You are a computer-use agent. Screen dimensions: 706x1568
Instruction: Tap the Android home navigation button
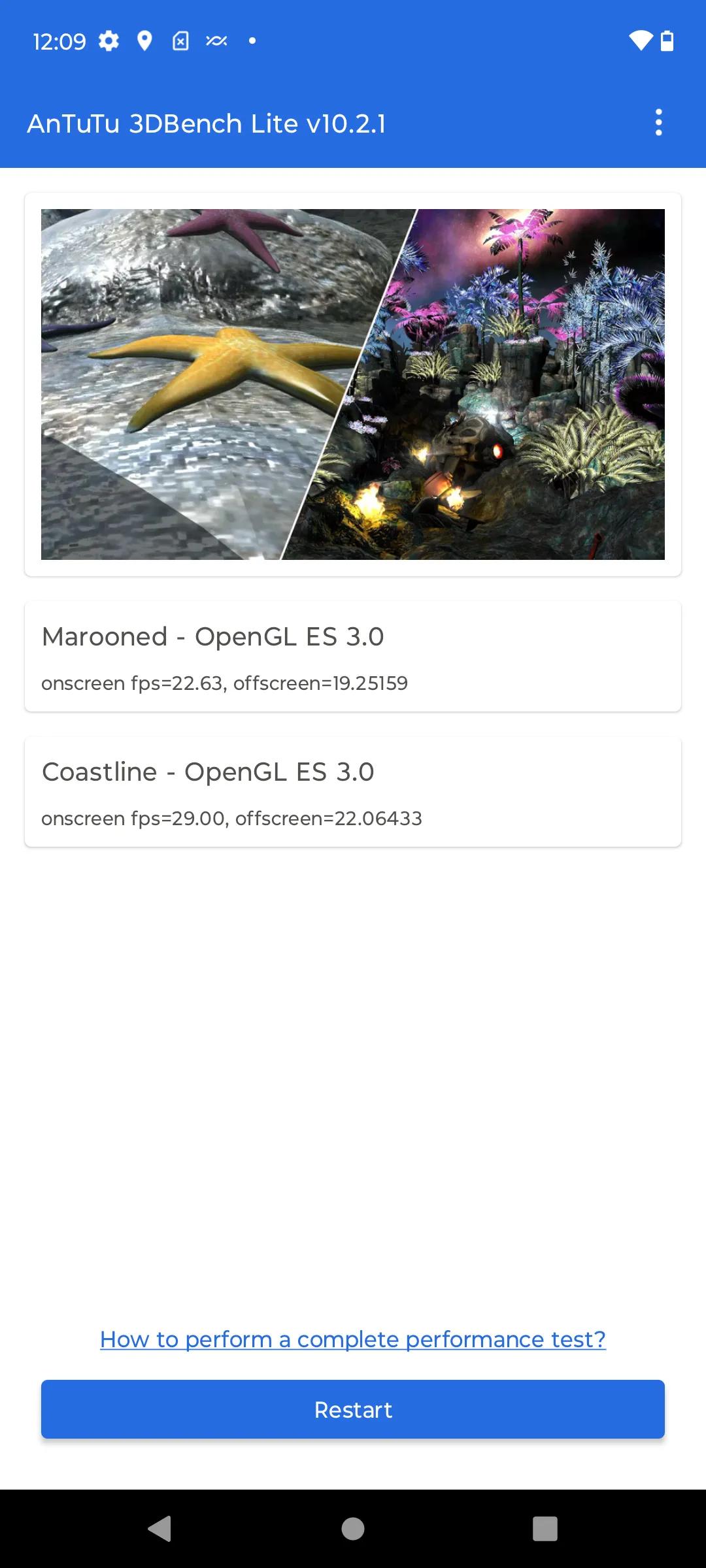[x=353, y=1529]
